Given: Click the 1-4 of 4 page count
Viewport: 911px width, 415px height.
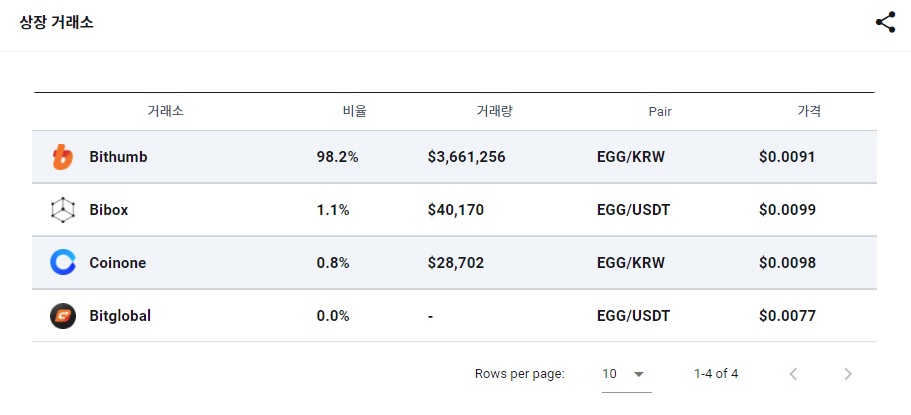Looking at the screenshot, I should coord(716,374).
